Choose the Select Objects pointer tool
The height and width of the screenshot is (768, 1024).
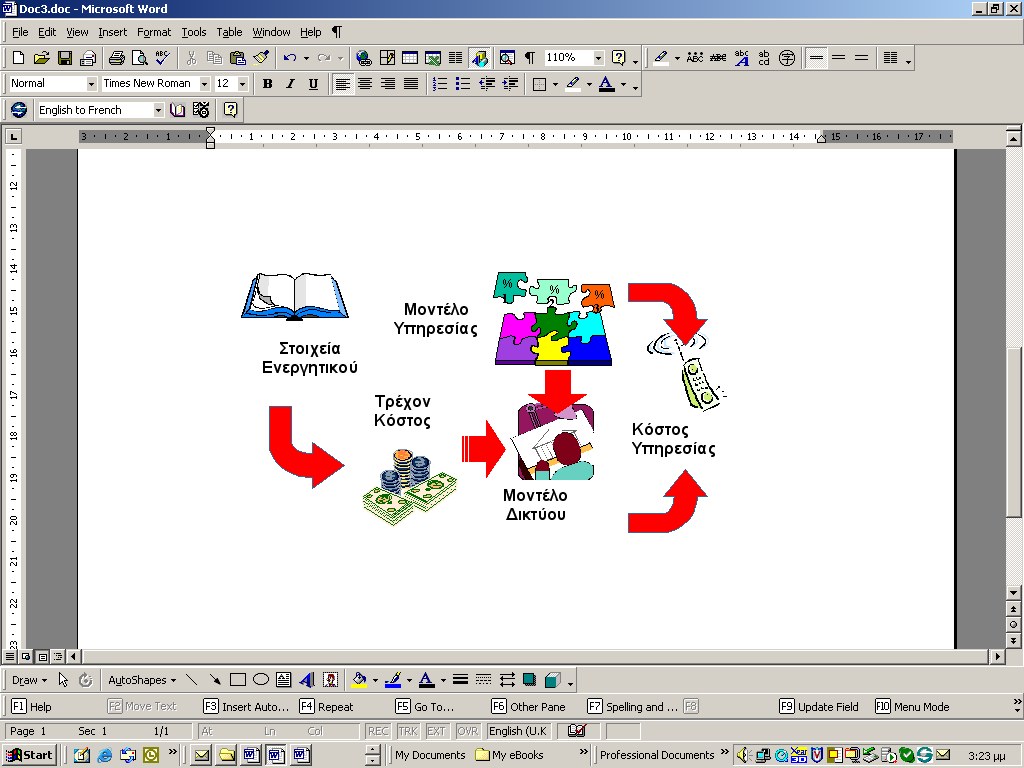(63, 680)
